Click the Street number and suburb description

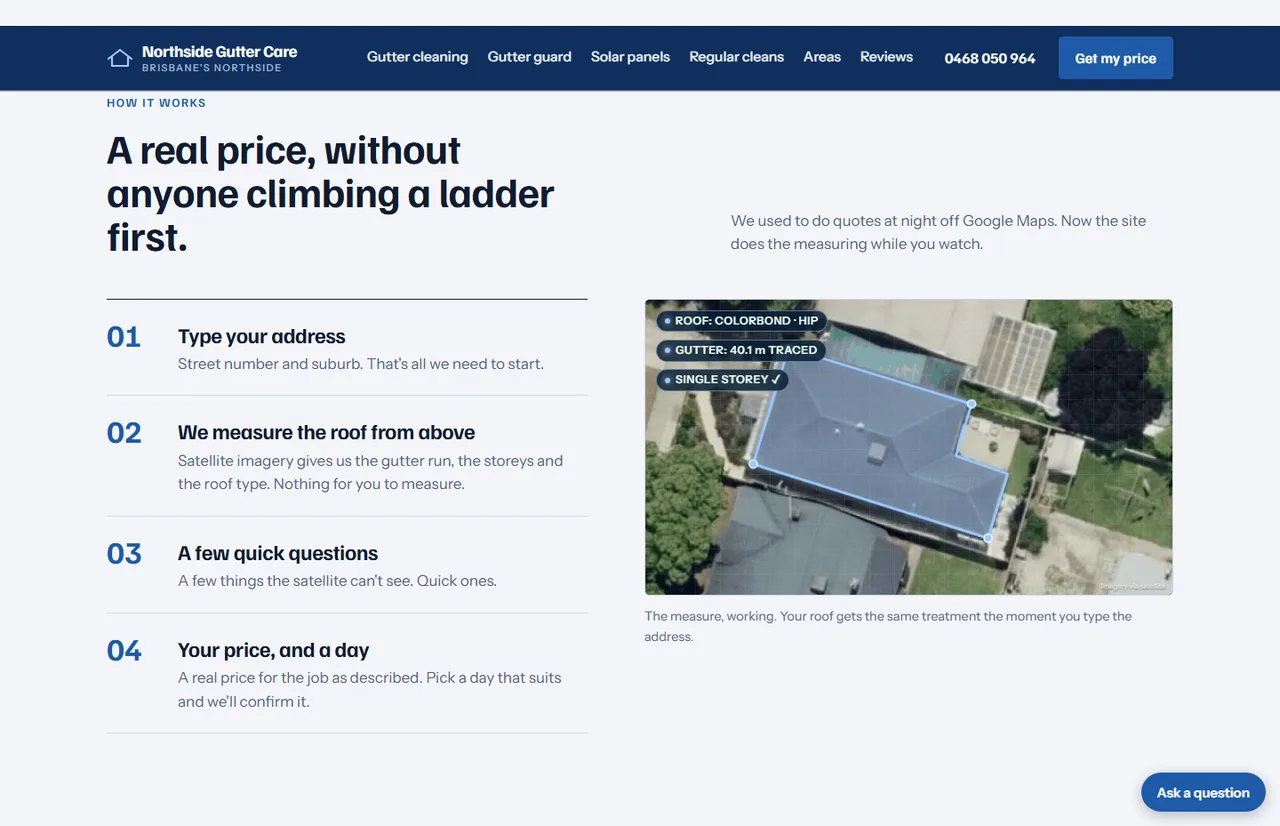(361, 364)
